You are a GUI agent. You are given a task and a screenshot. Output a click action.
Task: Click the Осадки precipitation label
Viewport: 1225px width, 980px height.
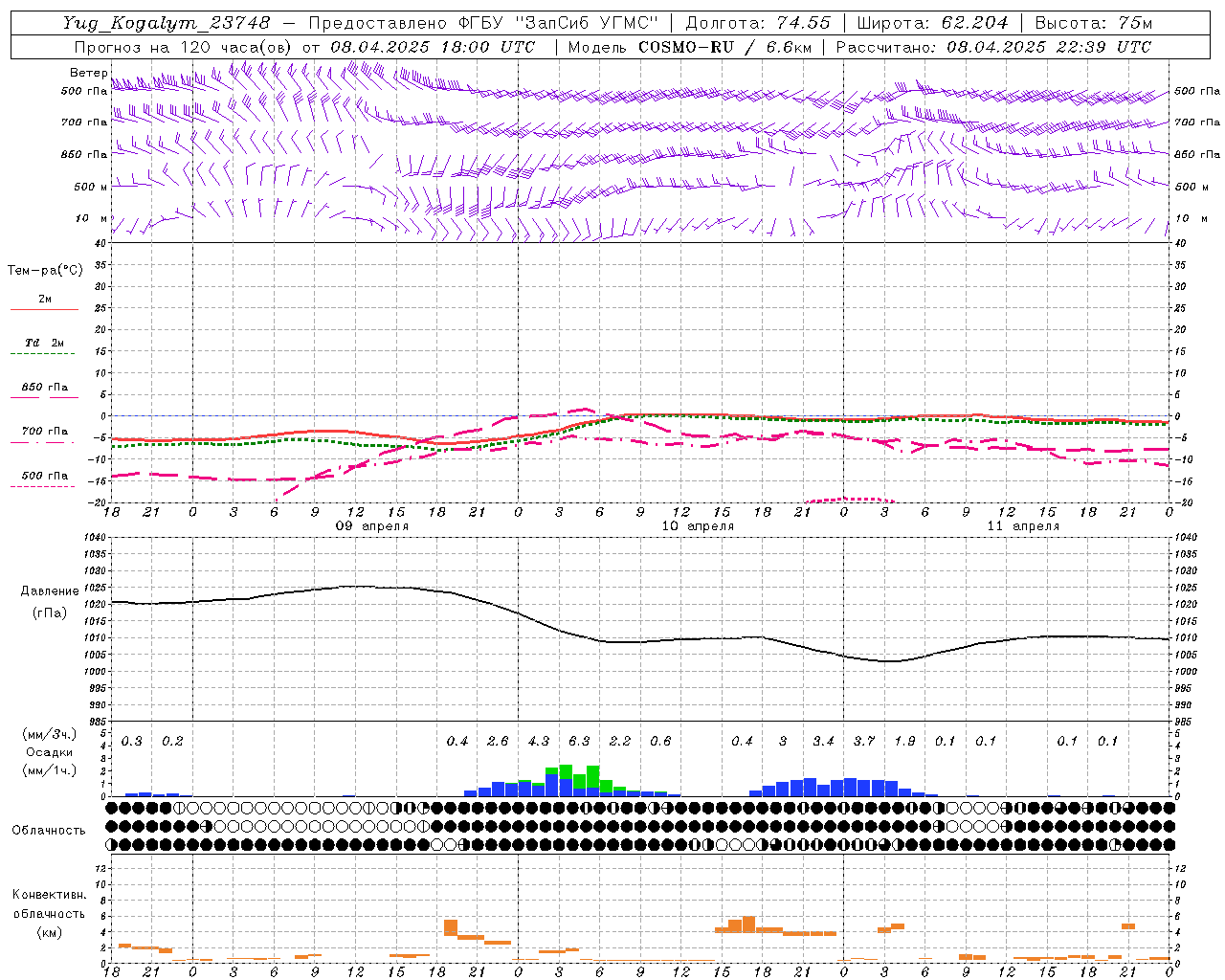[50, 752]
